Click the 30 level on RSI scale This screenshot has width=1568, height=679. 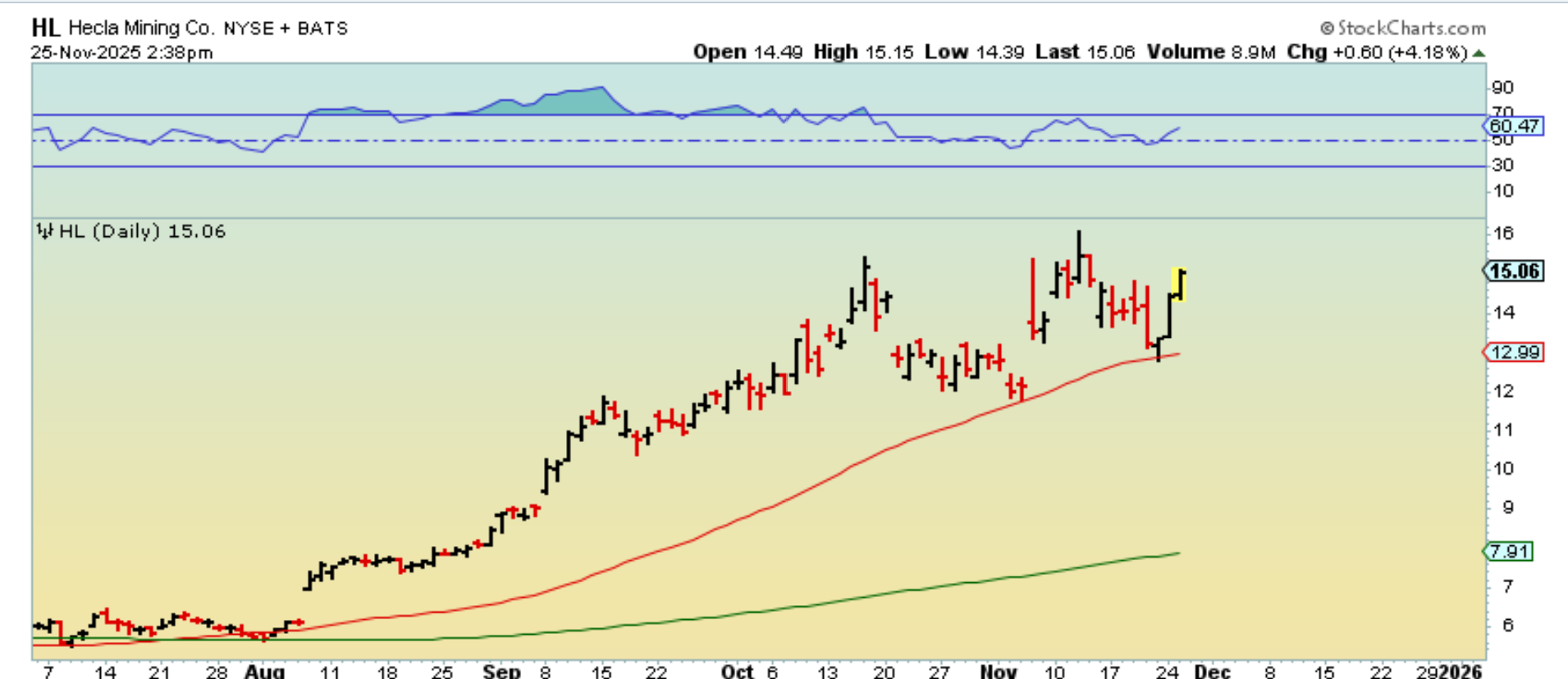point(1502,166)
